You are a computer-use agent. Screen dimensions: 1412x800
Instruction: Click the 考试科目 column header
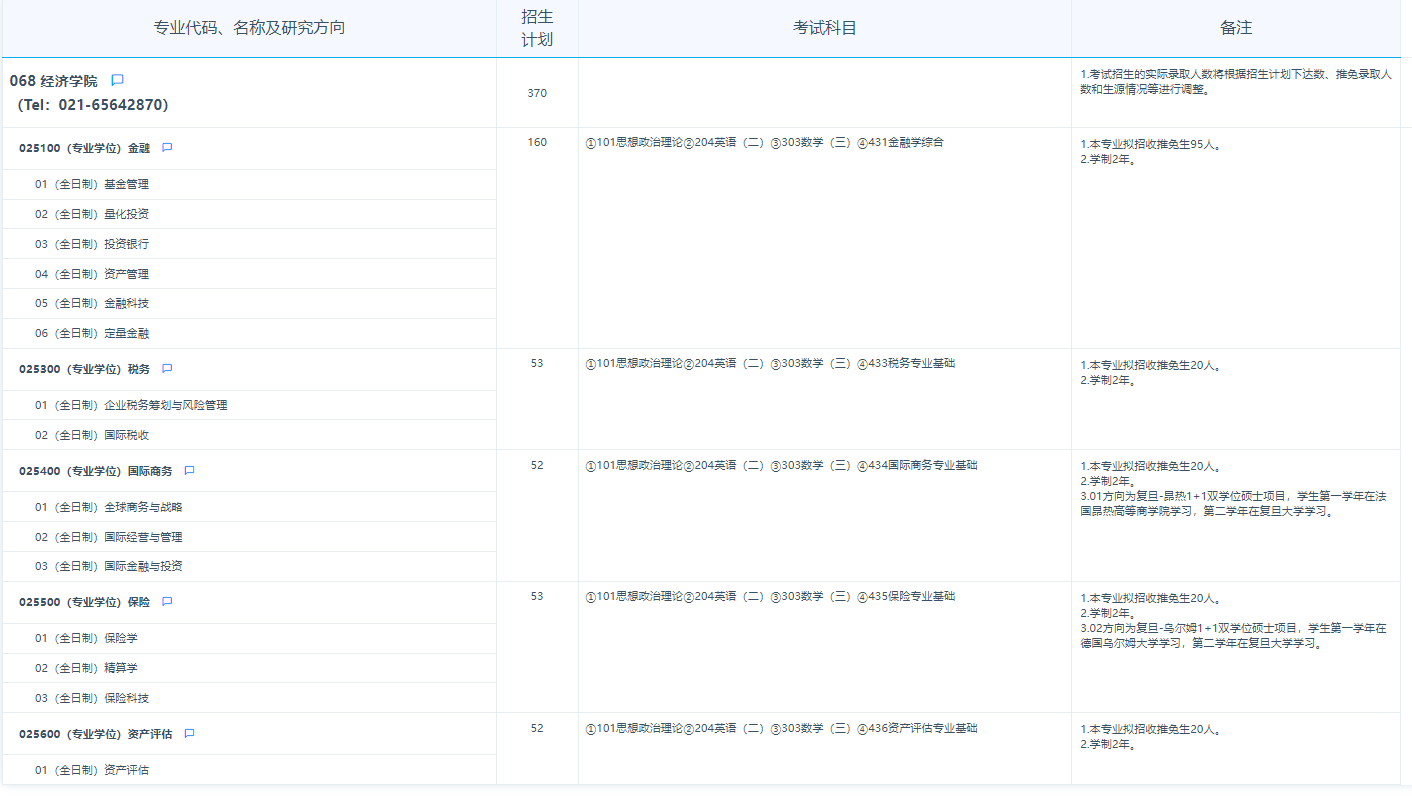click(x=824, y=28)
